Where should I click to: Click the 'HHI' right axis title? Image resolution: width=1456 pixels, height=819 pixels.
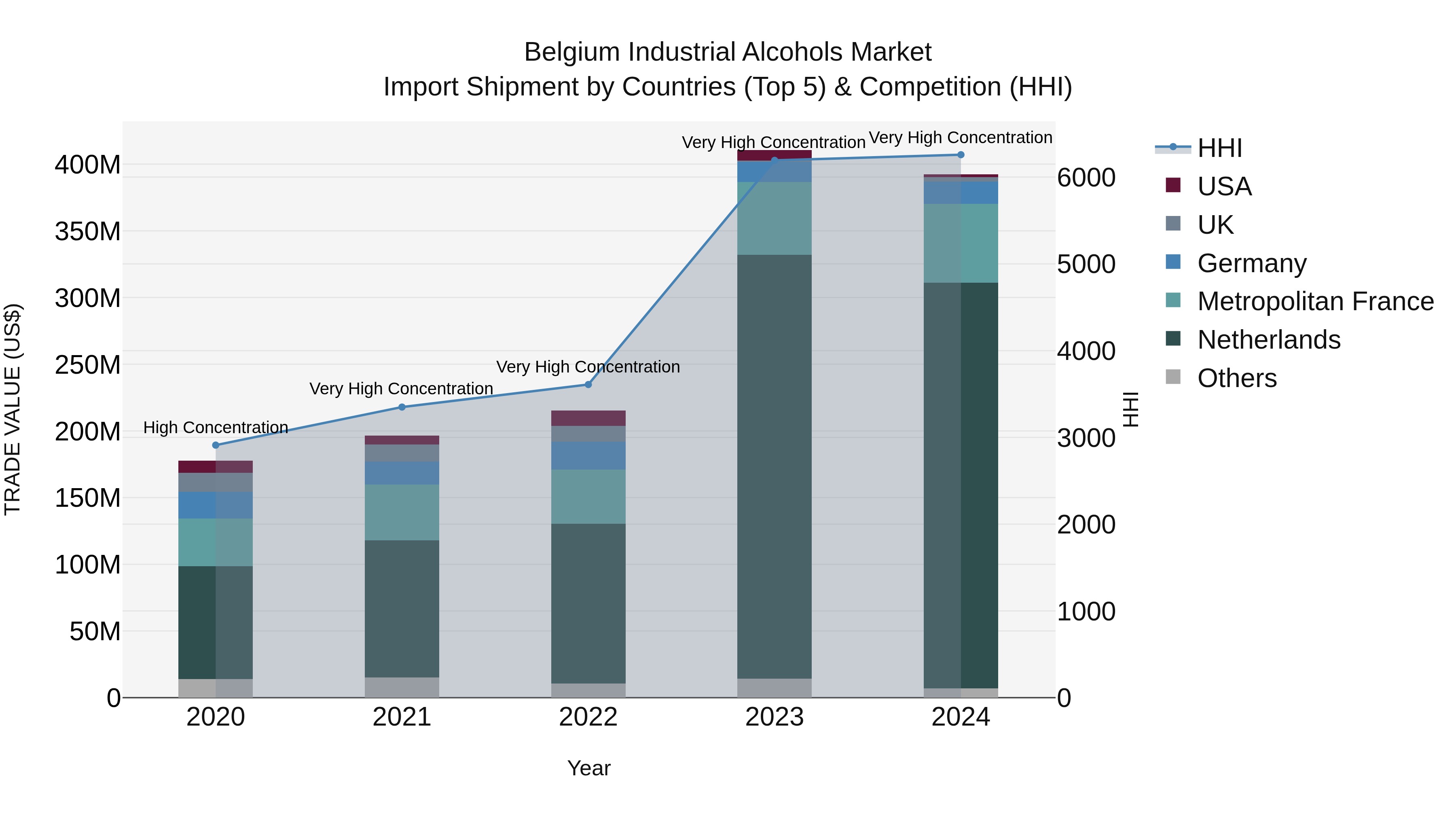click(1130, 409)
